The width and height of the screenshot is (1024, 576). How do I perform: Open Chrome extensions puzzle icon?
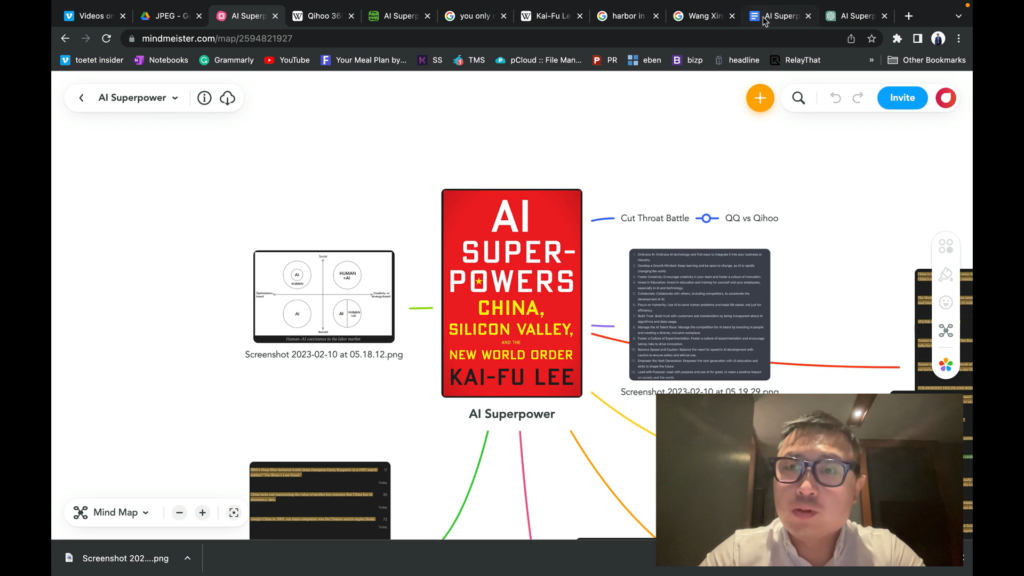[897, 39]
